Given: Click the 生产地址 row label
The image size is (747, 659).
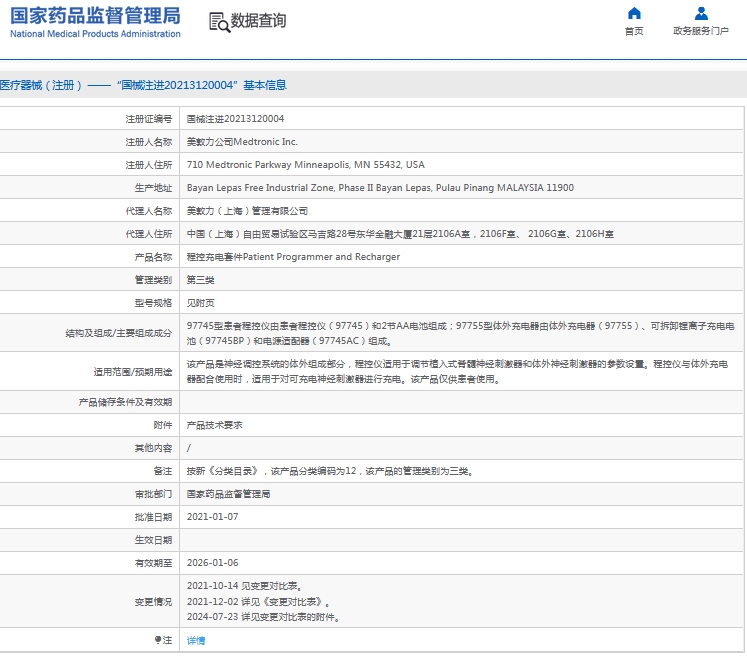Looking at the screenshot, I should tap(153, 188).
